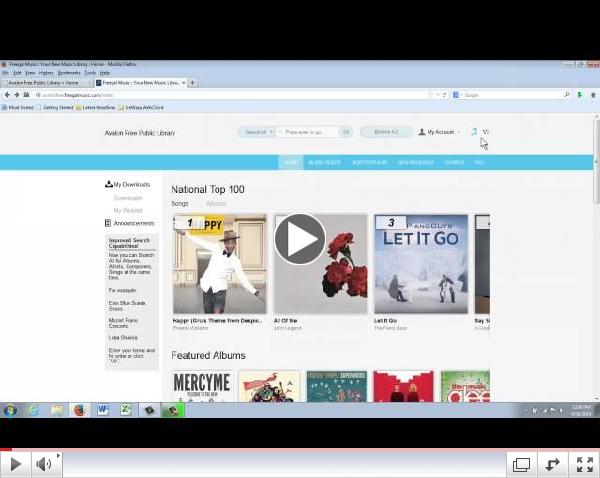Click the Freegal search text field
Screen dimensions: 600x478
point(308,132)
